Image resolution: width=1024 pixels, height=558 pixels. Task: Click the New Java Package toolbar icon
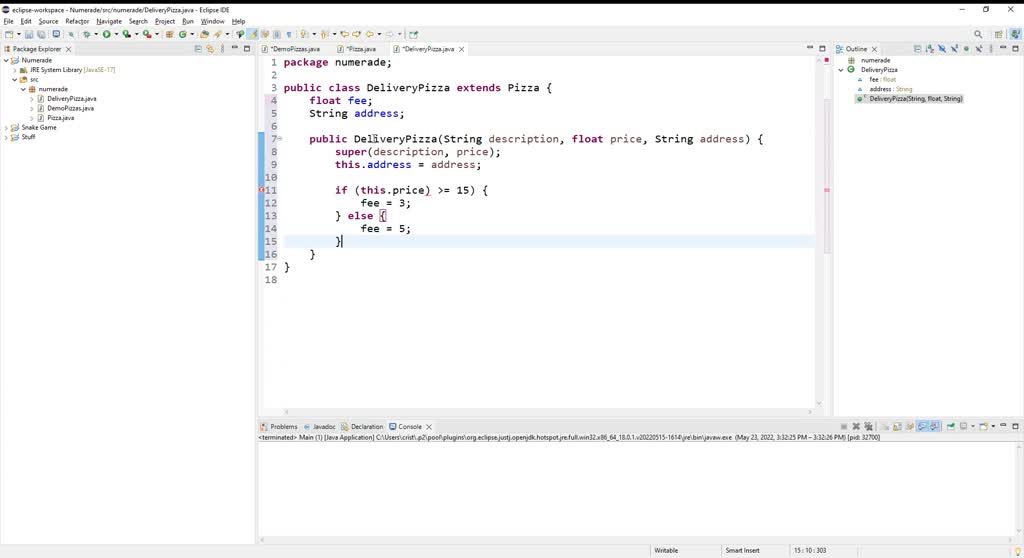click(x=169, y=34)
